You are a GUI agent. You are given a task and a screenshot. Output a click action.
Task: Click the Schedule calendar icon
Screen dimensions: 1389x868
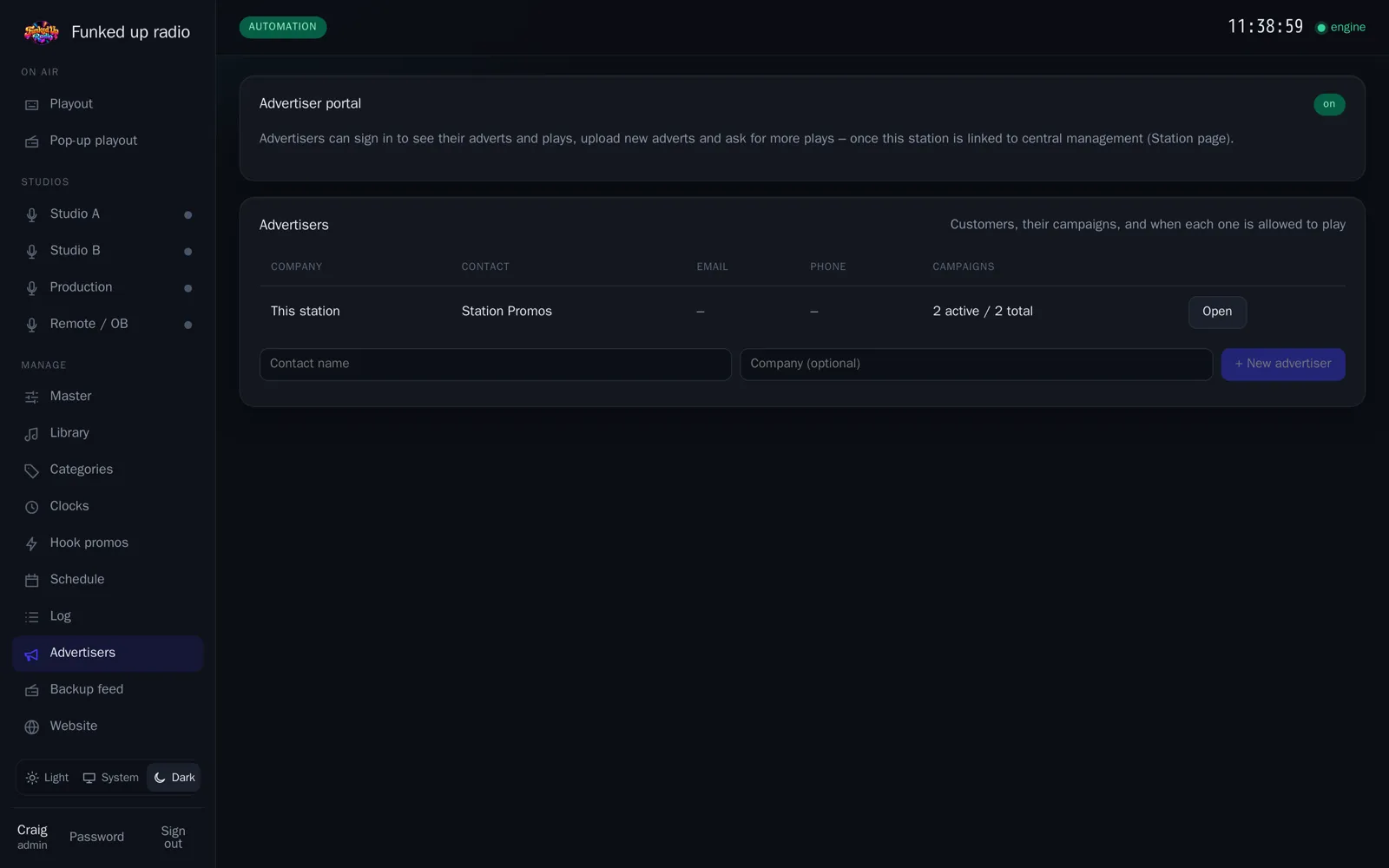coord(32,581)
